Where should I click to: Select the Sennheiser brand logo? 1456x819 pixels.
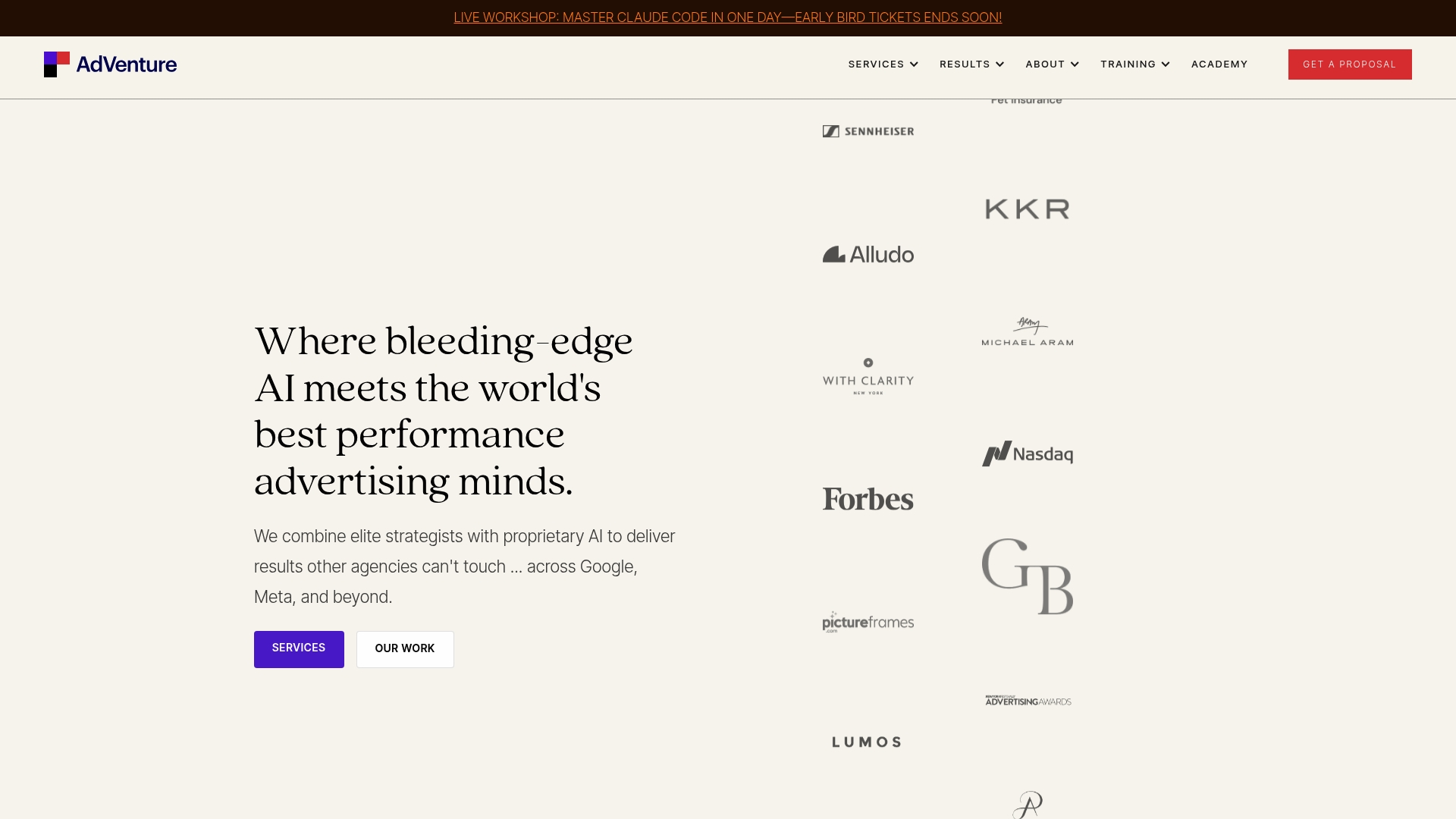(x=868, y=130)
